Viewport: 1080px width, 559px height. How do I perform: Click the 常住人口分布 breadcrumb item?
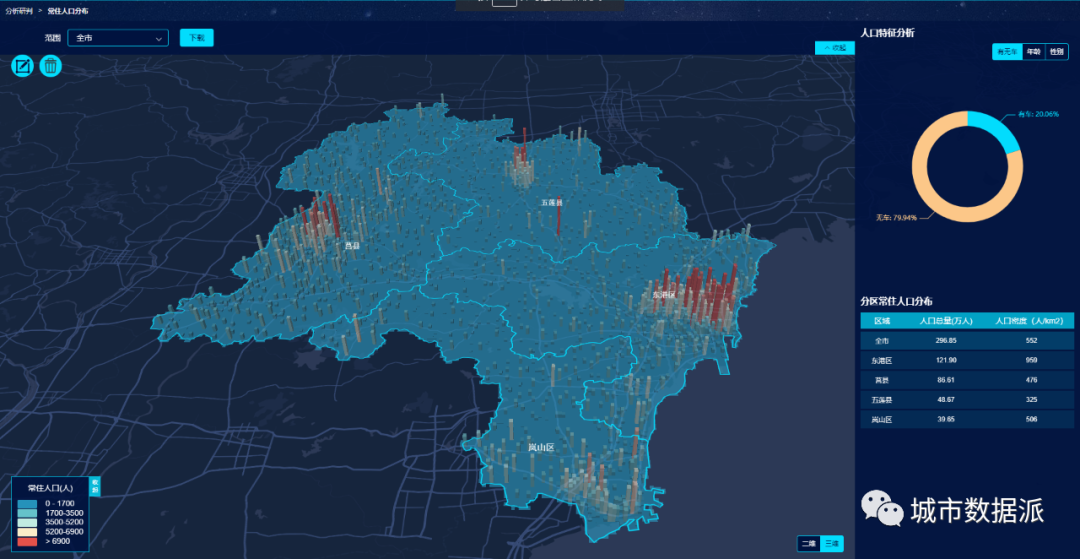coord(68,12)
